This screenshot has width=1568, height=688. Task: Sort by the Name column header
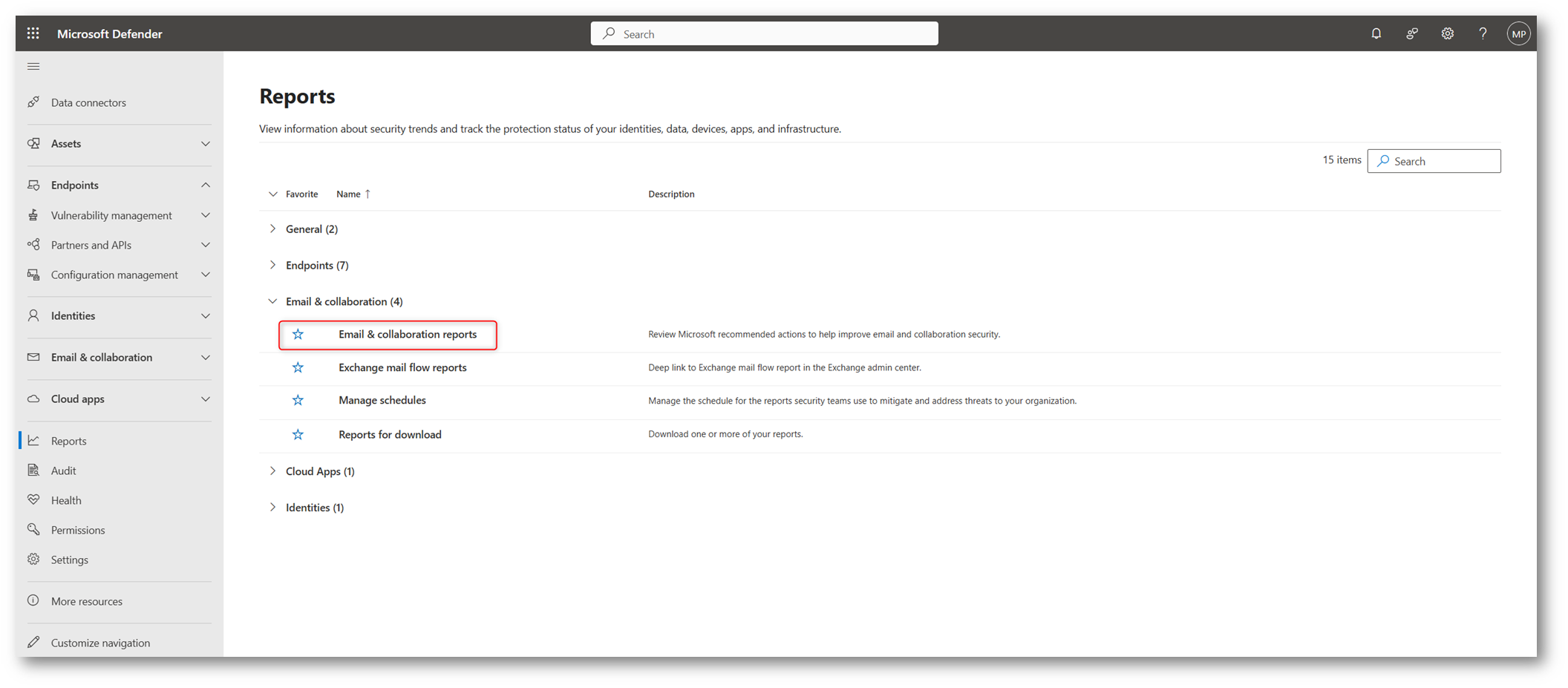353,194
